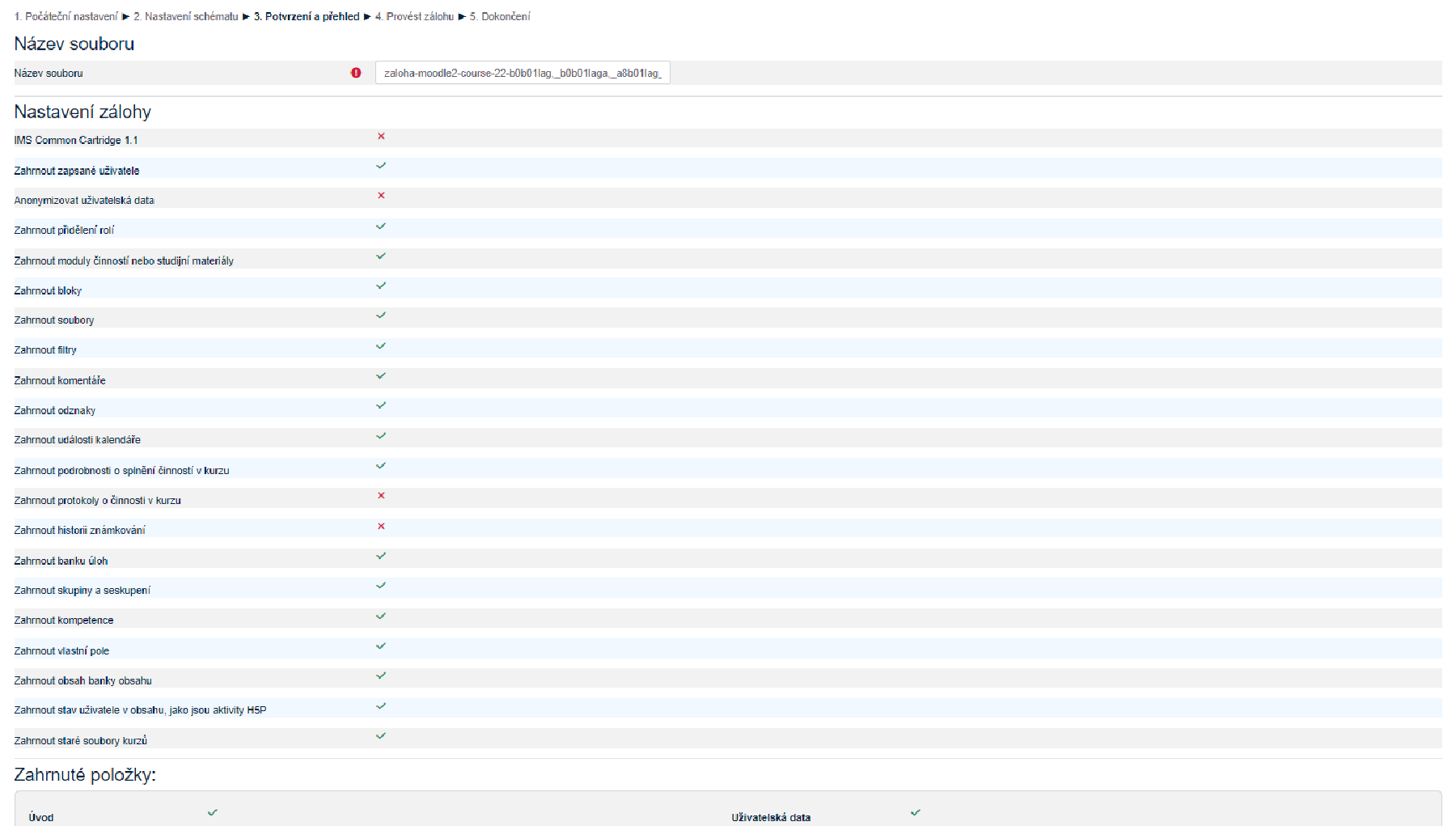This screenshot has height=826, width=1456.
Task: Click the check mark for Zahrnout odznaky
Action: [381, 405]
